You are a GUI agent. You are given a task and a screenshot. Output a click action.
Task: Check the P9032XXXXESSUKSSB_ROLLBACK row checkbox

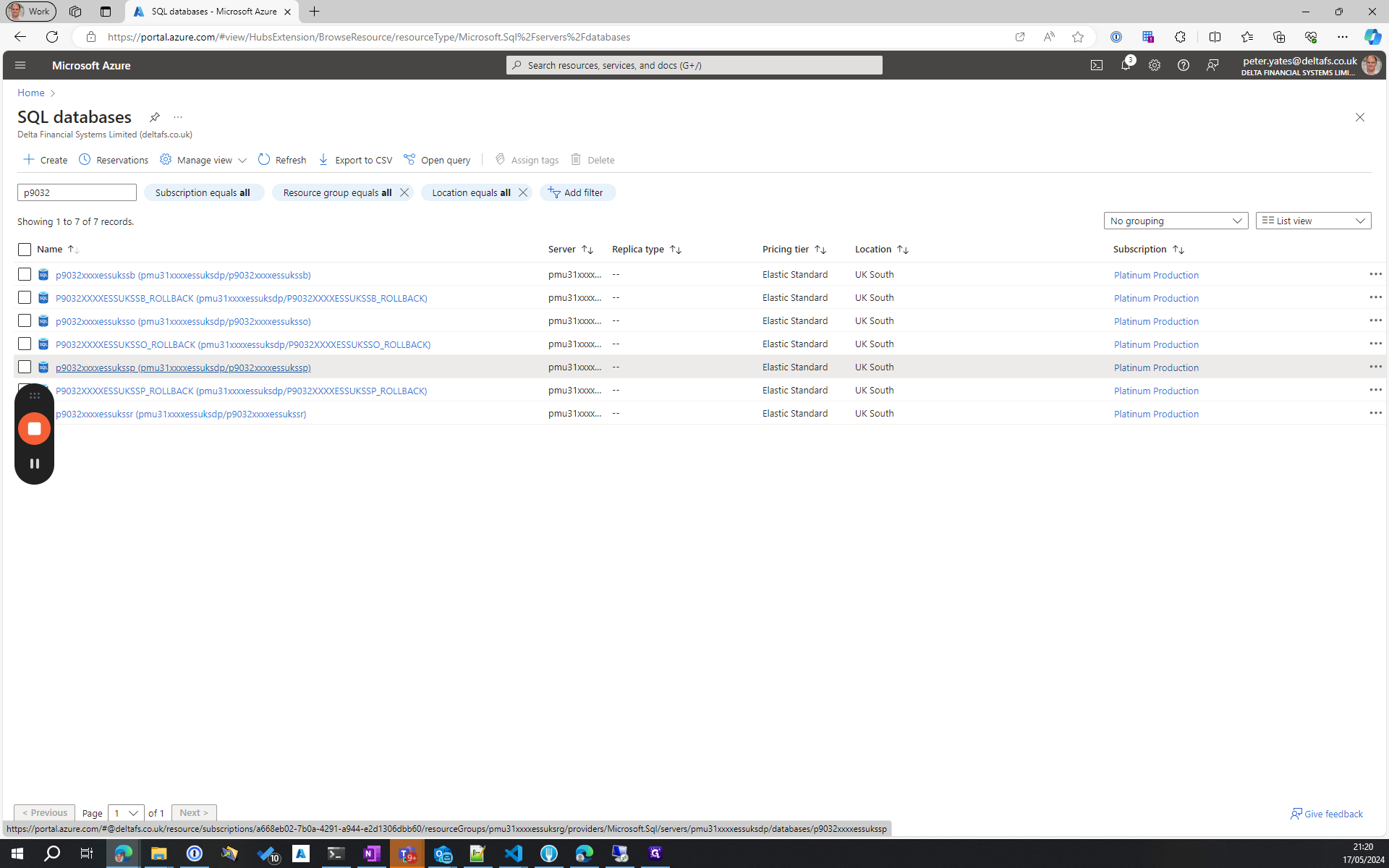tap(25, 297)
